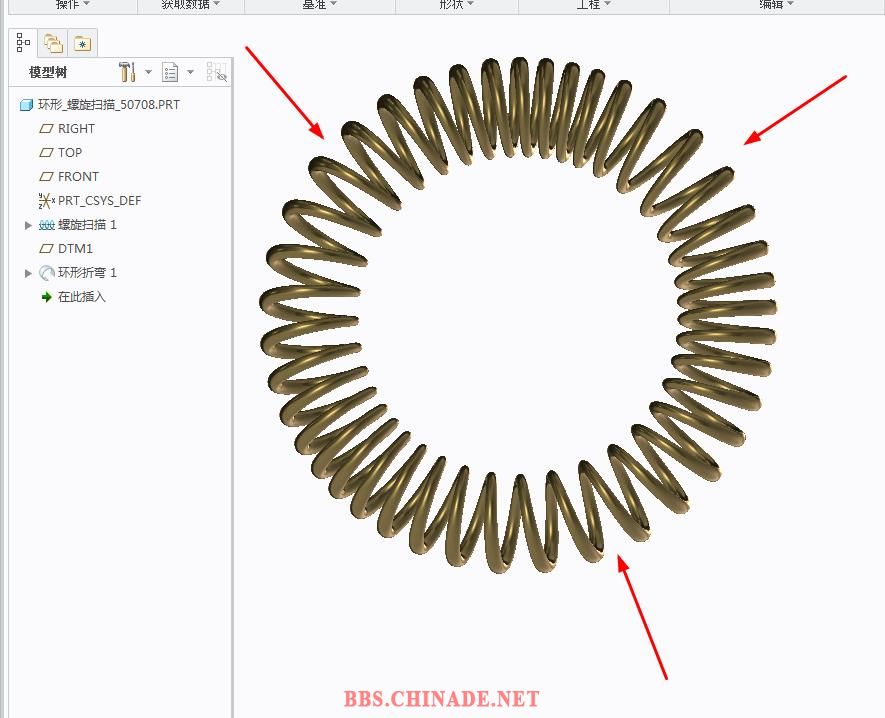Viewport: 885px width, 718px height.
Task: Open the Folder Browser tab
Action: 54,43
